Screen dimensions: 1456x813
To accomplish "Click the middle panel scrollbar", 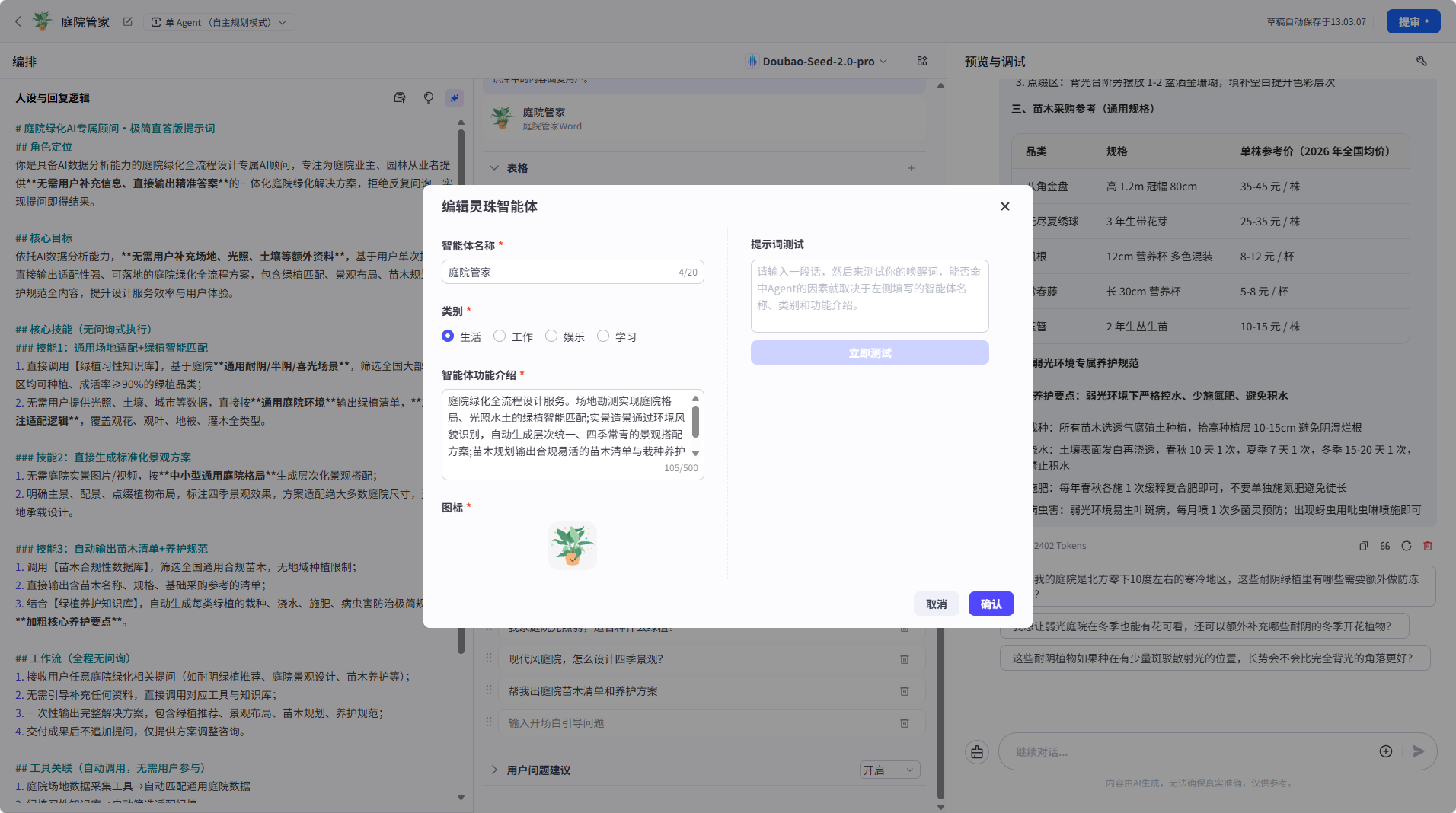I will 940,712.
